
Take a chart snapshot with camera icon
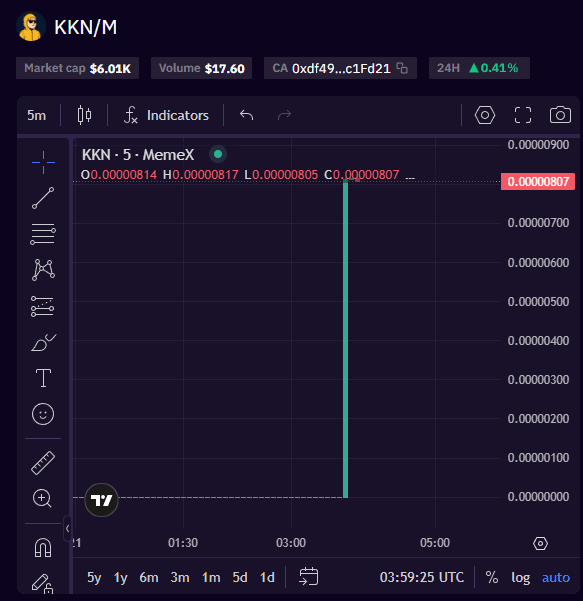[x=560, y=115]
